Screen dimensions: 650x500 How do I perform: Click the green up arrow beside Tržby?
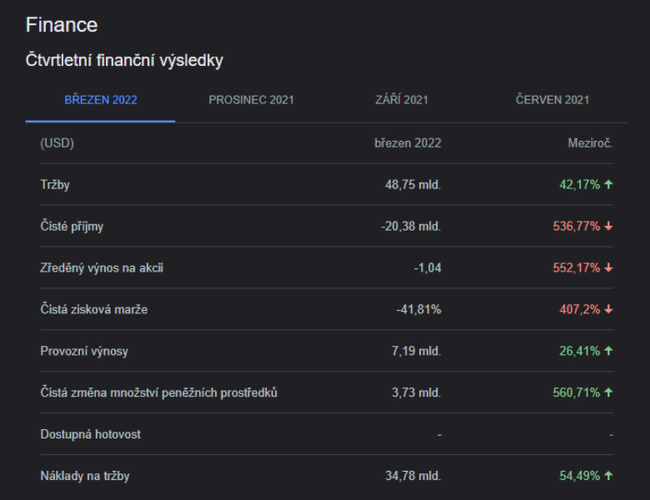[x=608, y=185]
